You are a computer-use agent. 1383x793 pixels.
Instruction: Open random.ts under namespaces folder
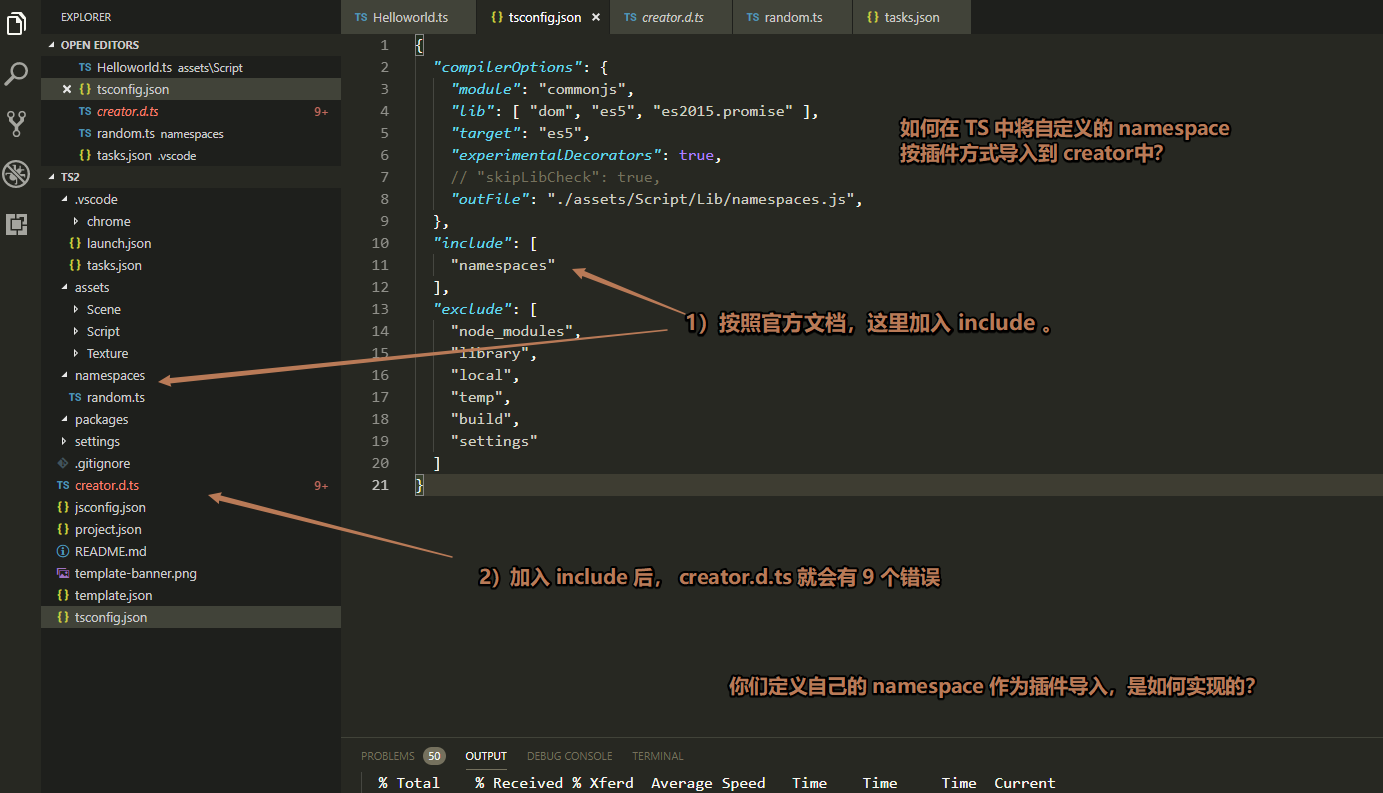[191, 397]
